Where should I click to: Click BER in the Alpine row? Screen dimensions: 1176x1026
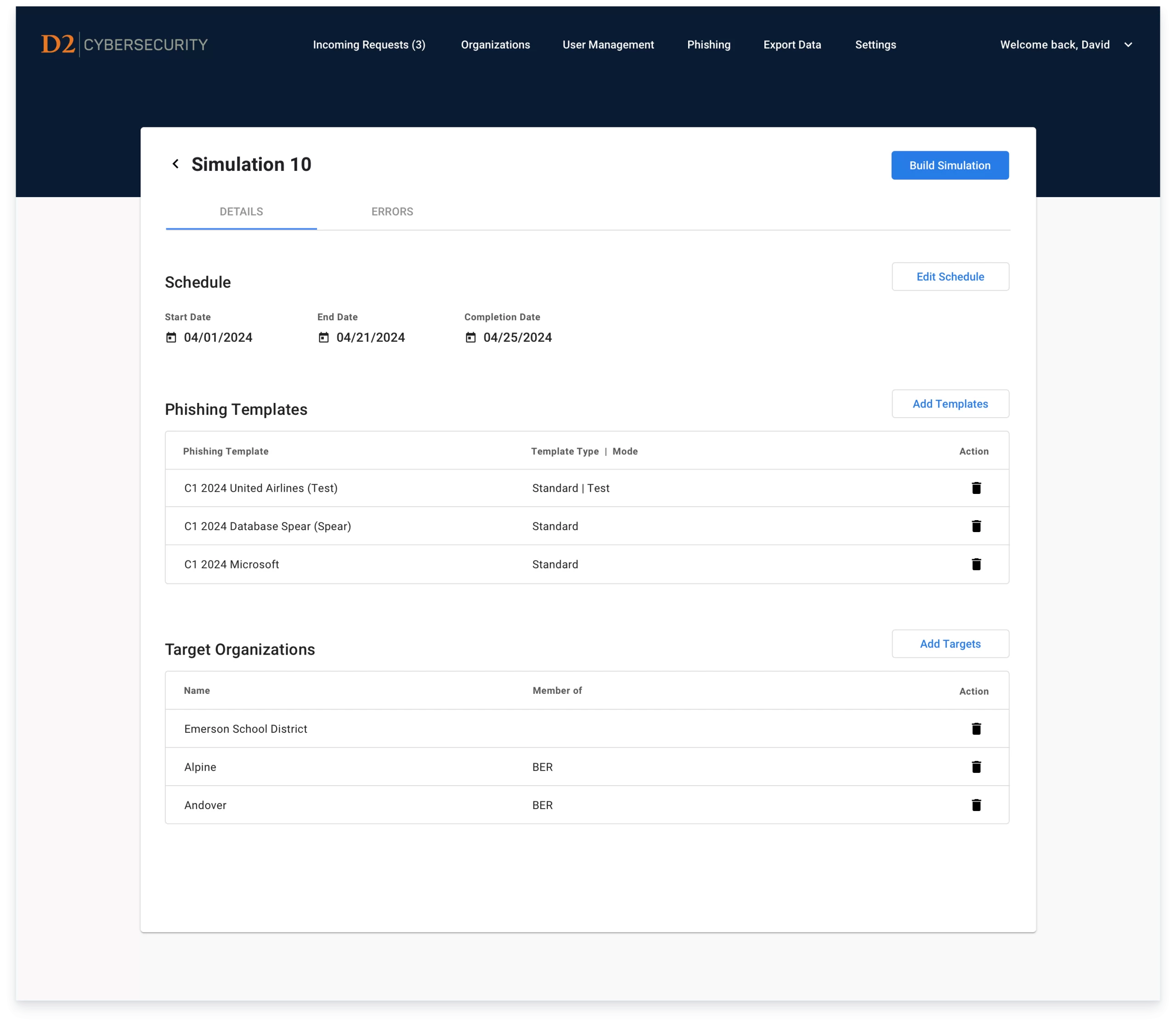(x=542, y=767)
